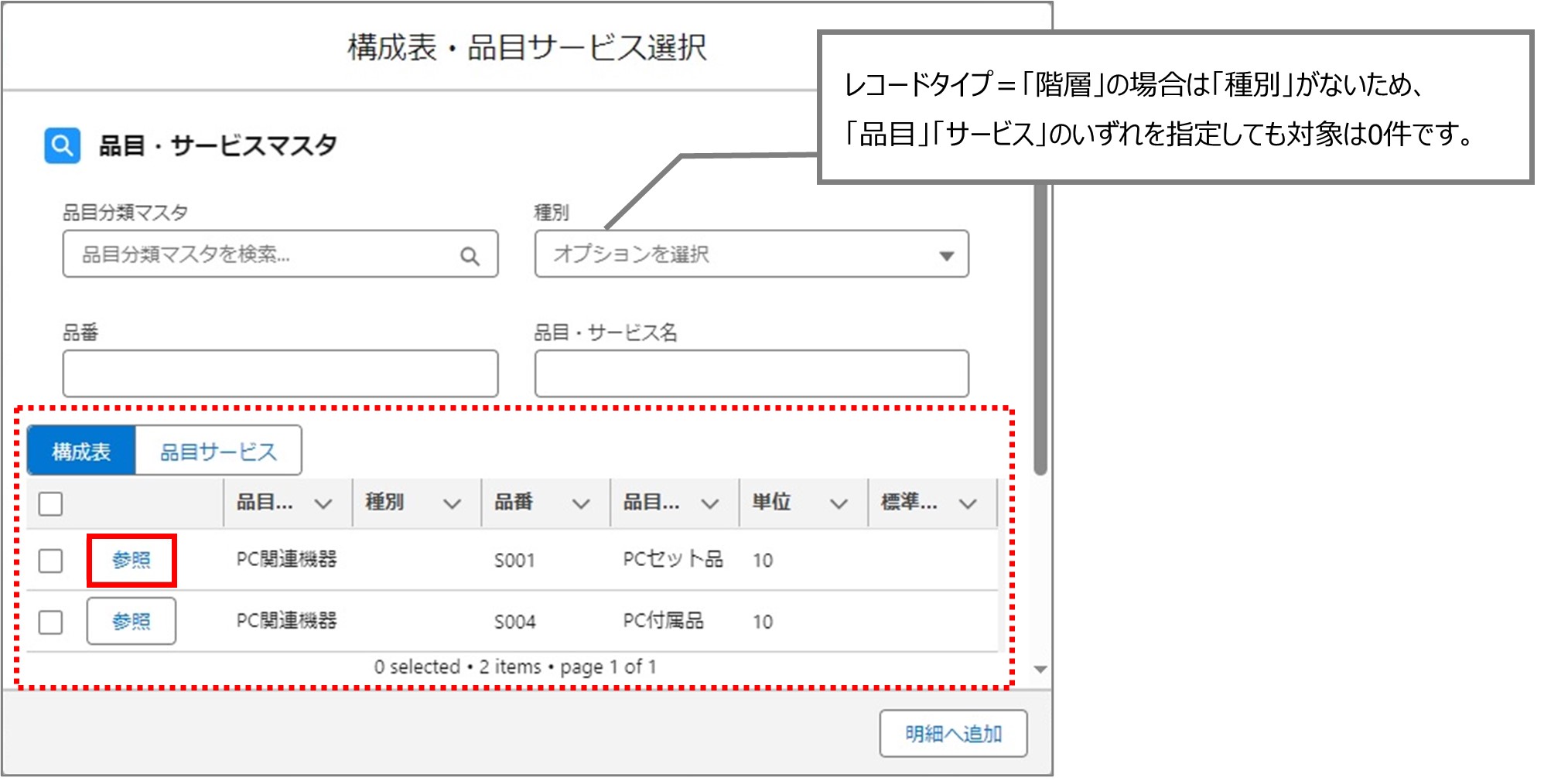Viewport: 1568px width, 781px height.
Task: Open second 品目... column menu chevron
Action: coord(710,503)
